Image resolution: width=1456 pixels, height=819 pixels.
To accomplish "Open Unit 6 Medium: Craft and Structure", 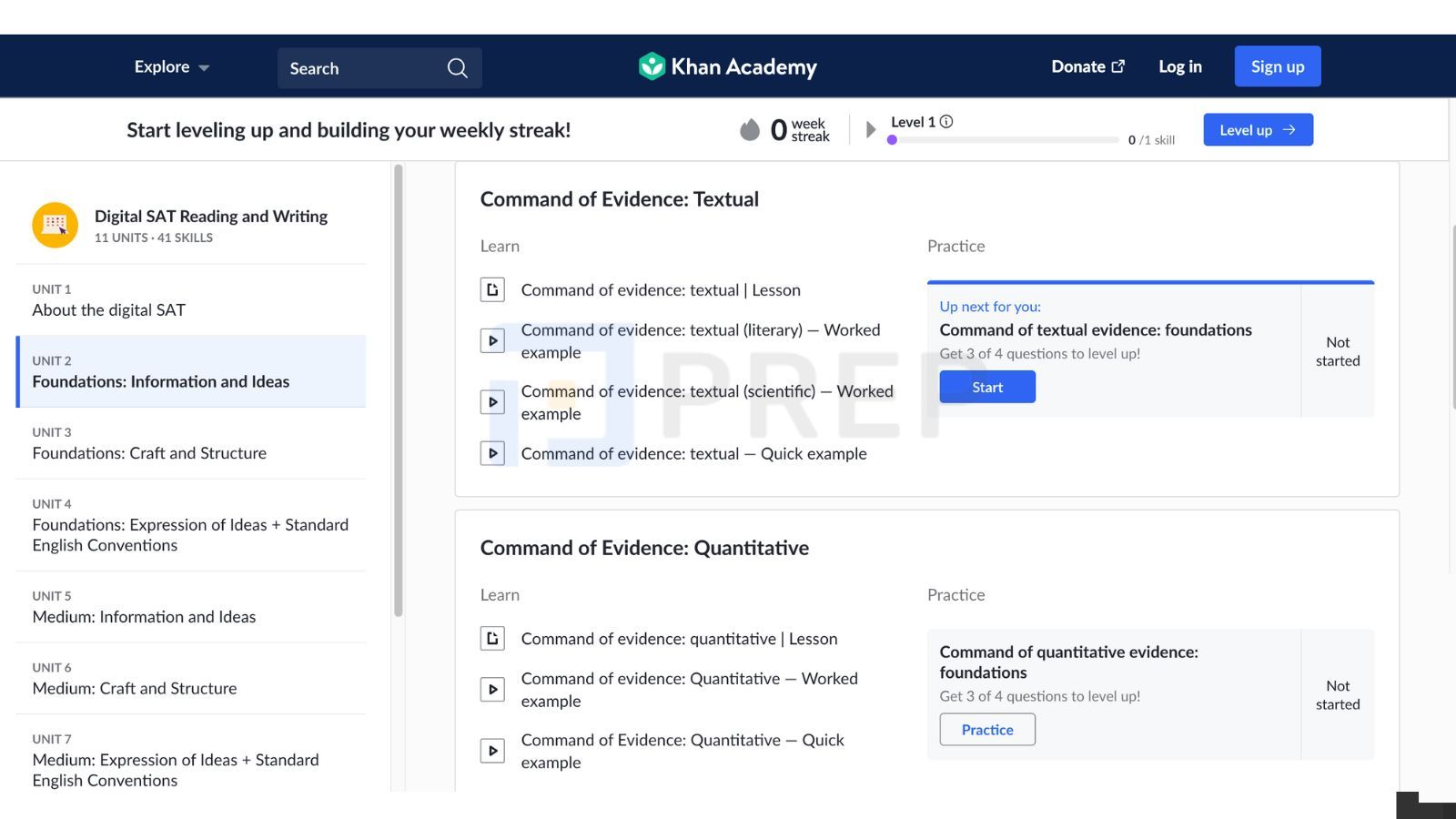I will 191,679.
